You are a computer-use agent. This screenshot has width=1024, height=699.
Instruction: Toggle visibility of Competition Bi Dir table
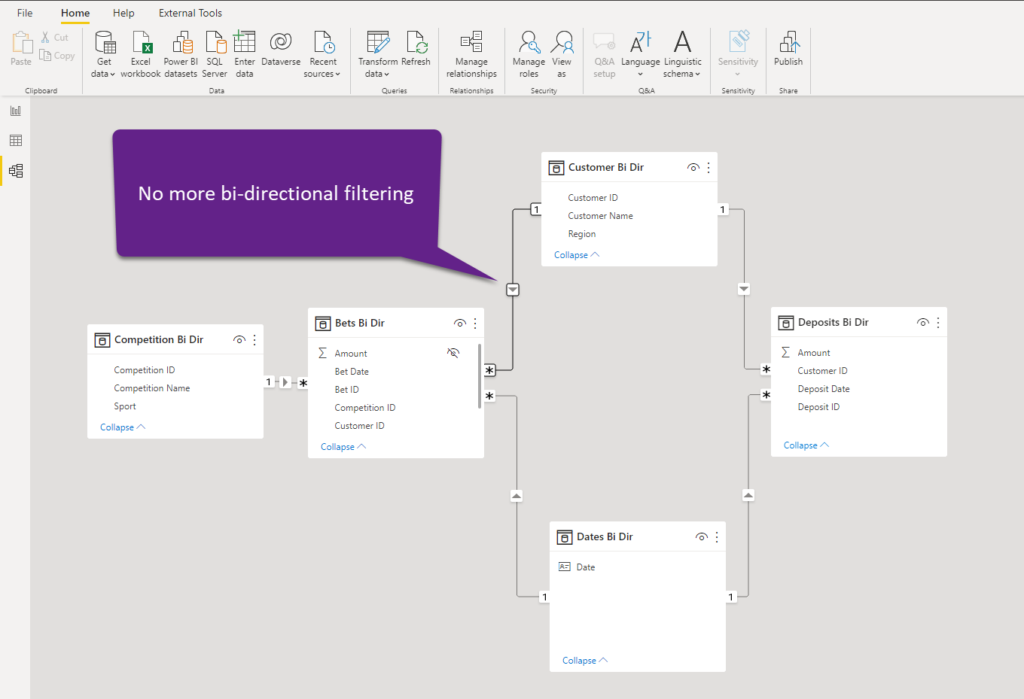(239, 340)
